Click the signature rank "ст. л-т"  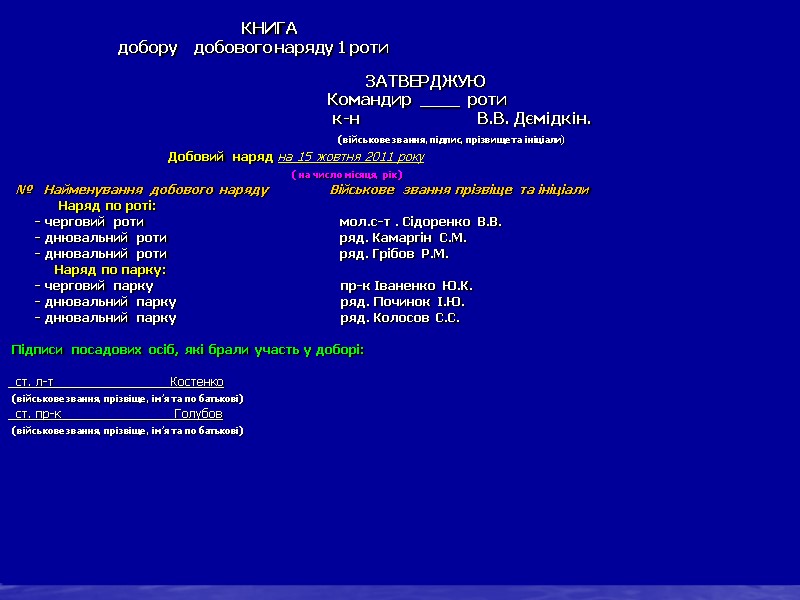[34, 382]
